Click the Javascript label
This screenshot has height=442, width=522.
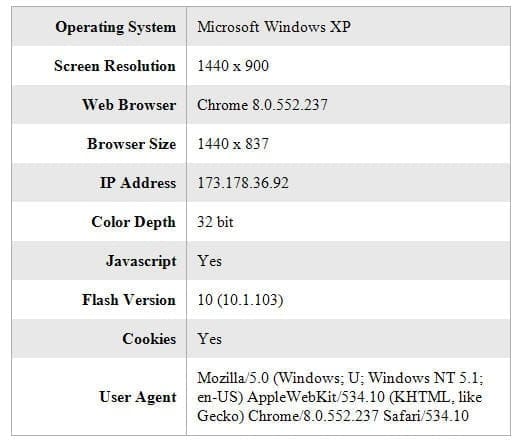141,261
